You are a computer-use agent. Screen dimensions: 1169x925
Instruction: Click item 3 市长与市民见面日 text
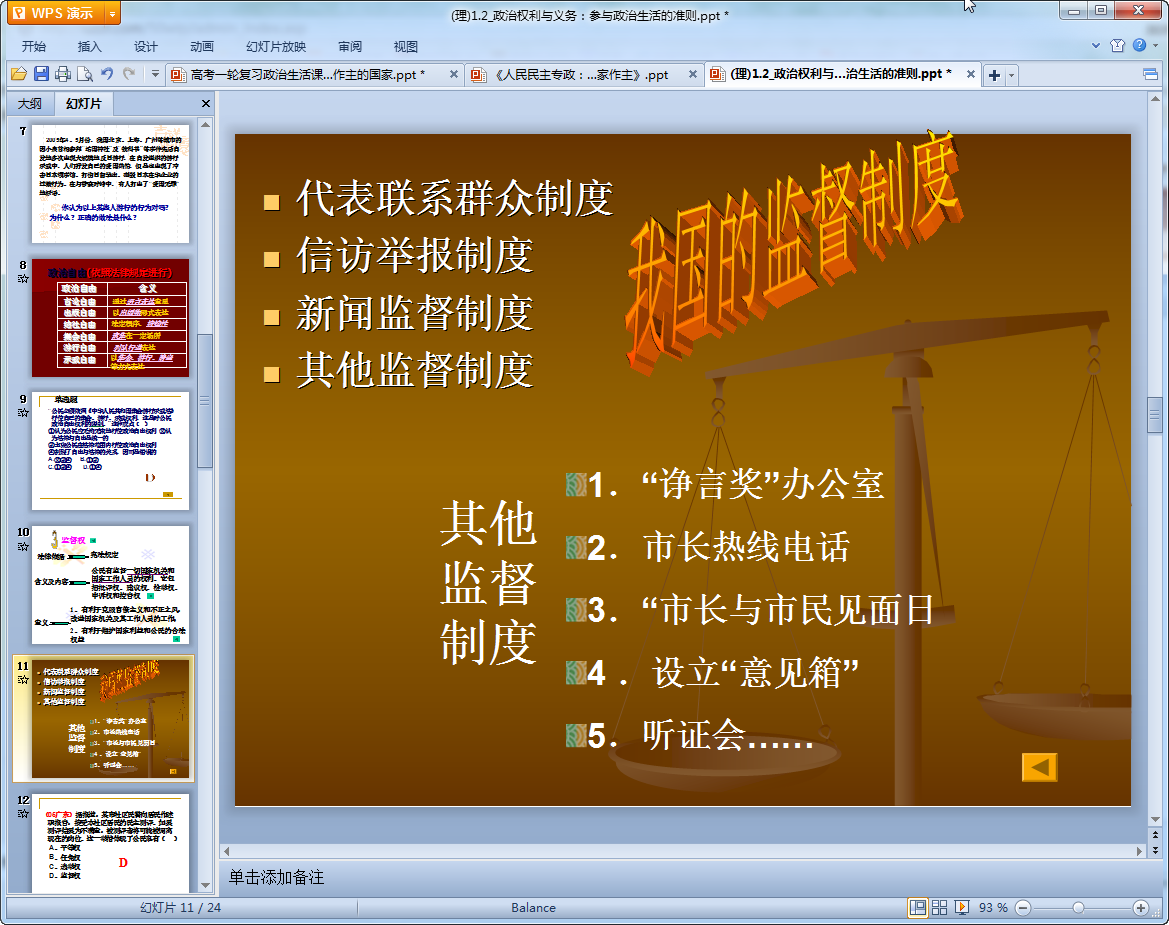(787, 610)
